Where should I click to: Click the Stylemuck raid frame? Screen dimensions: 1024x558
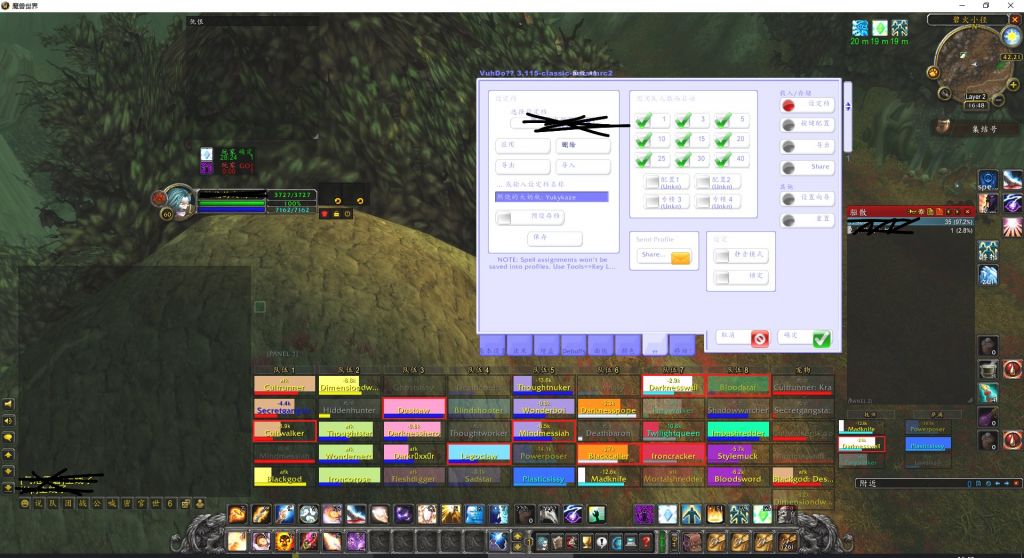pyautogui.click(x=737, y=454)
